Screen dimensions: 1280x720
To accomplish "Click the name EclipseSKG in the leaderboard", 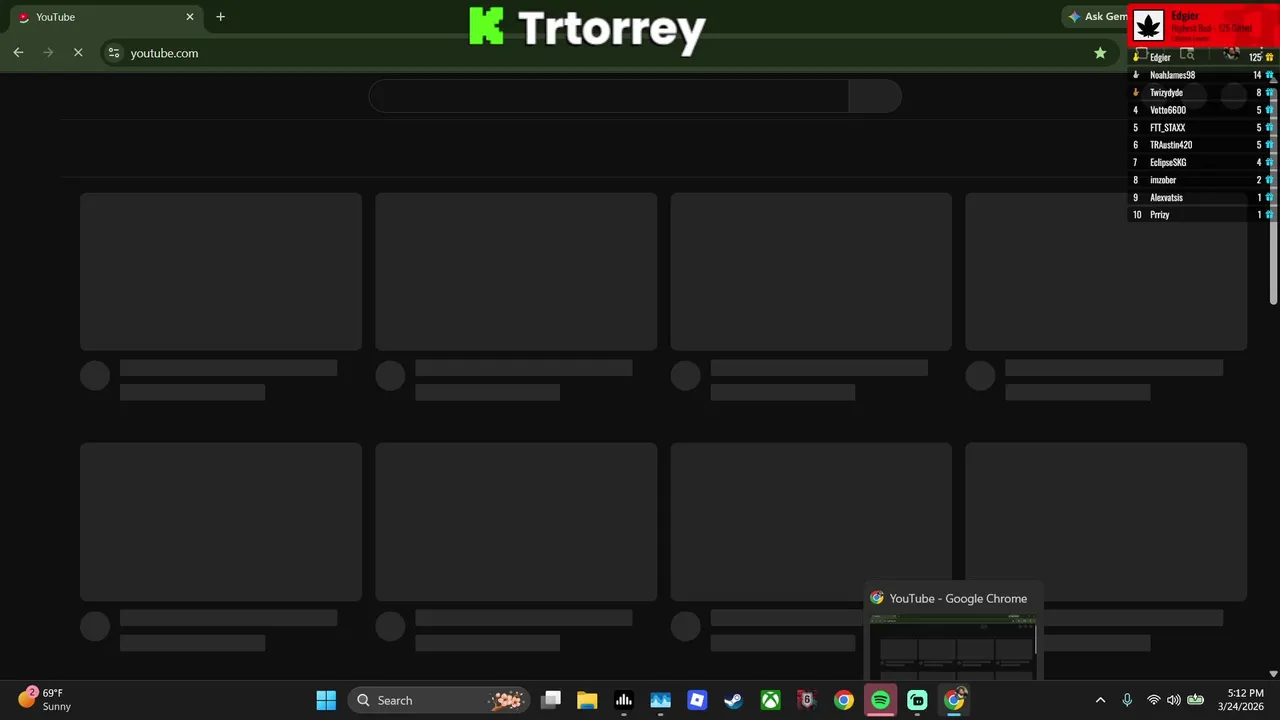I will (1168, 162).
